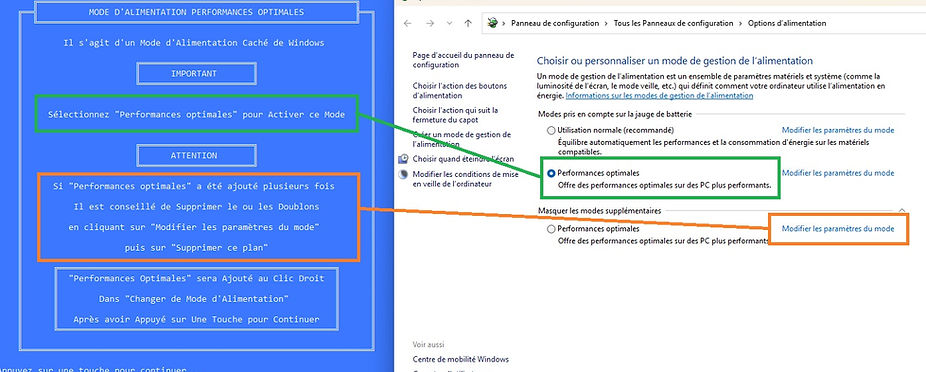This screenshot has height=372, width=926.
Task: Click console line Après avoir Appuyé sur Une Touche
Action: (196, 319)
